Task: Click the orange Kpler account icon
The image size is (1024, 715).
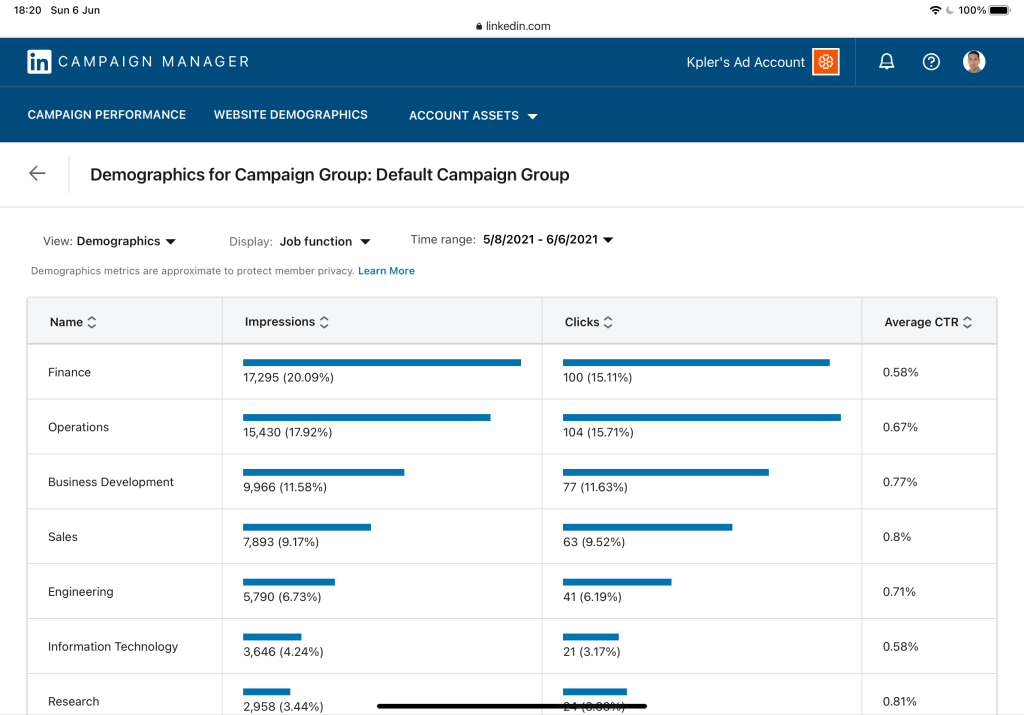Action: pyautogui.click(x=826, y=62)
